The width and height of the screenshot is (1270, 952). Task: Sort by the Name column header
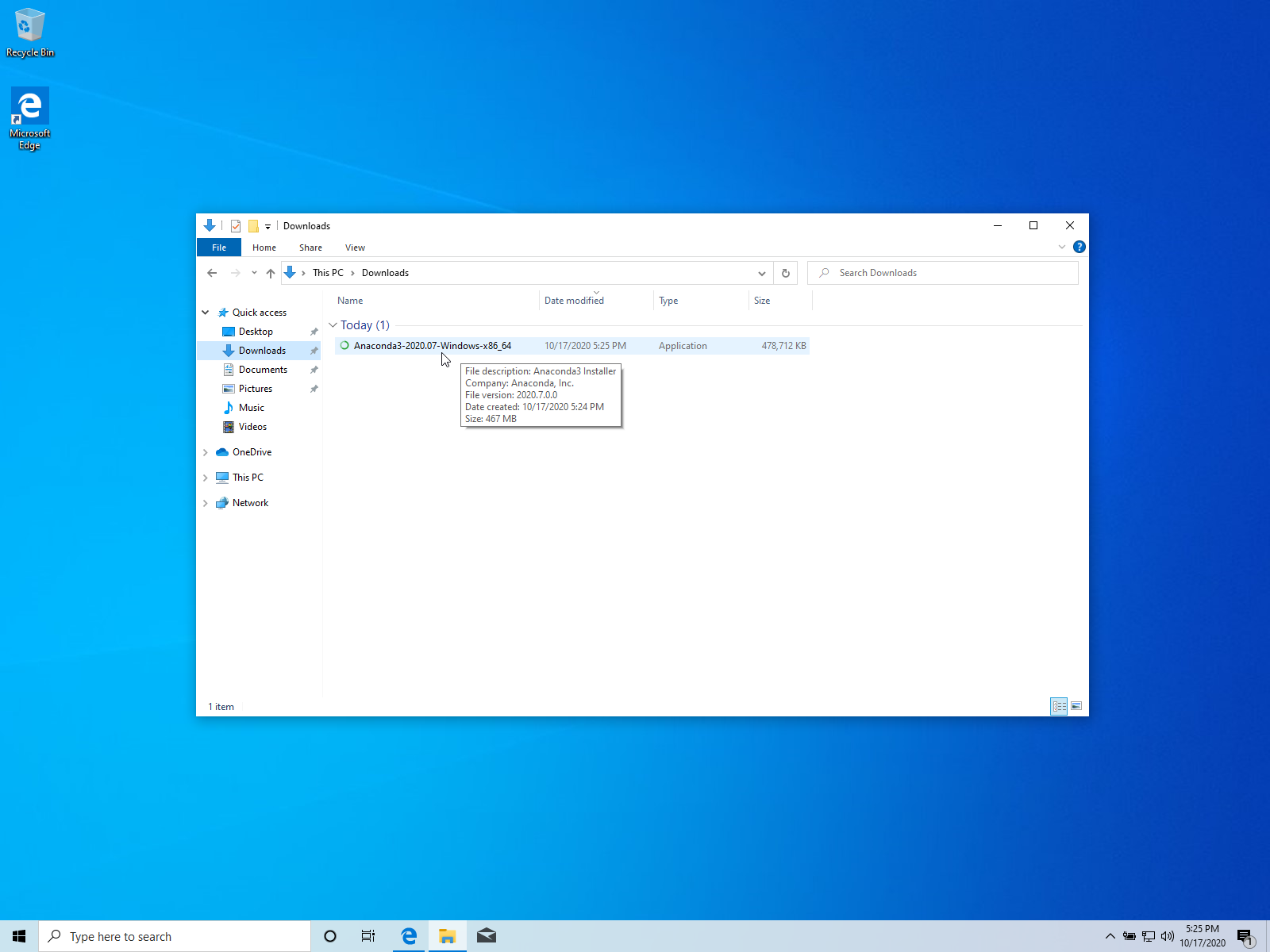coord(435,301)
